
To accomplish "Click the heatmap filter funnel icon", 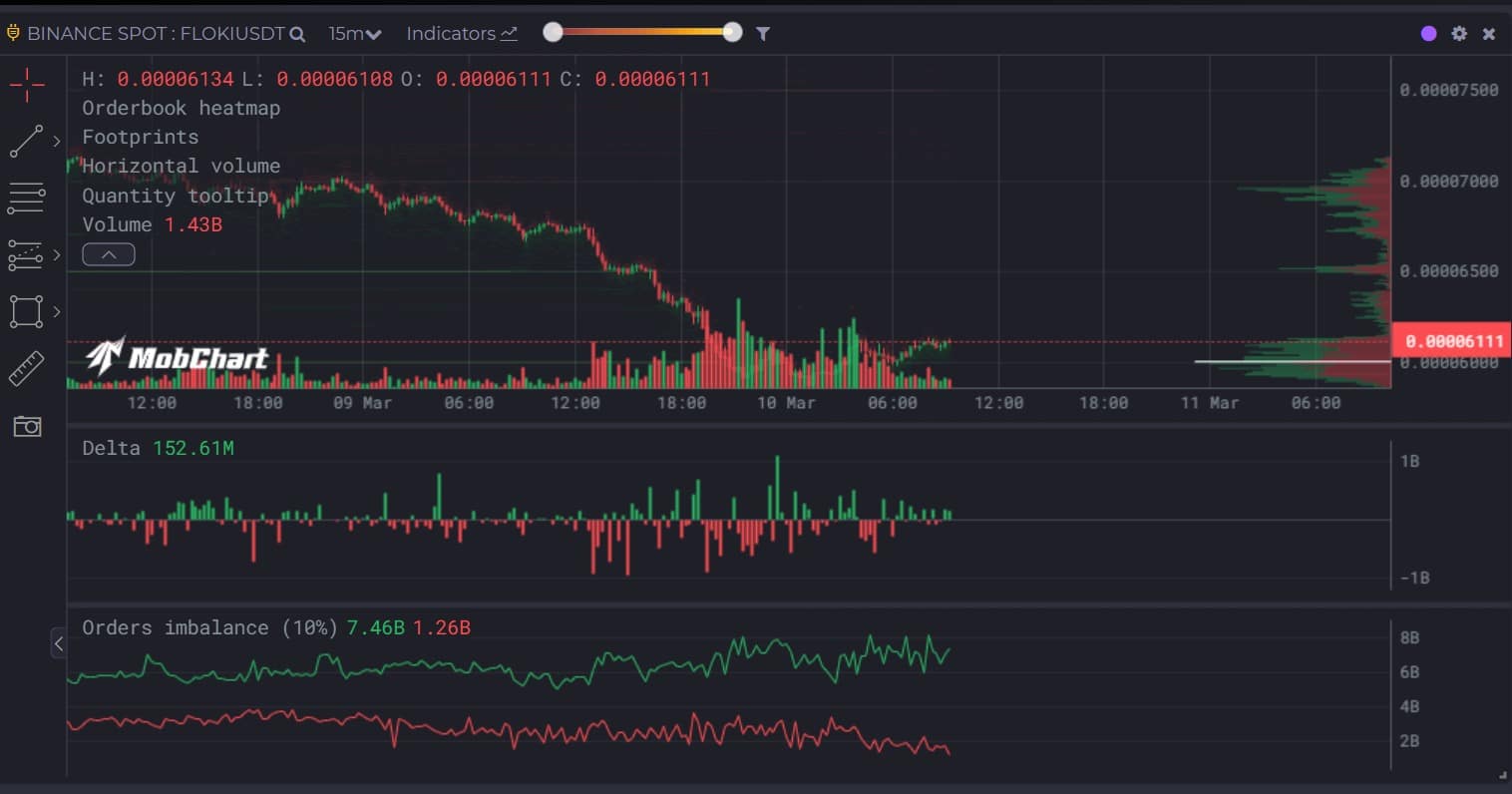I will (x=763, y=34).
